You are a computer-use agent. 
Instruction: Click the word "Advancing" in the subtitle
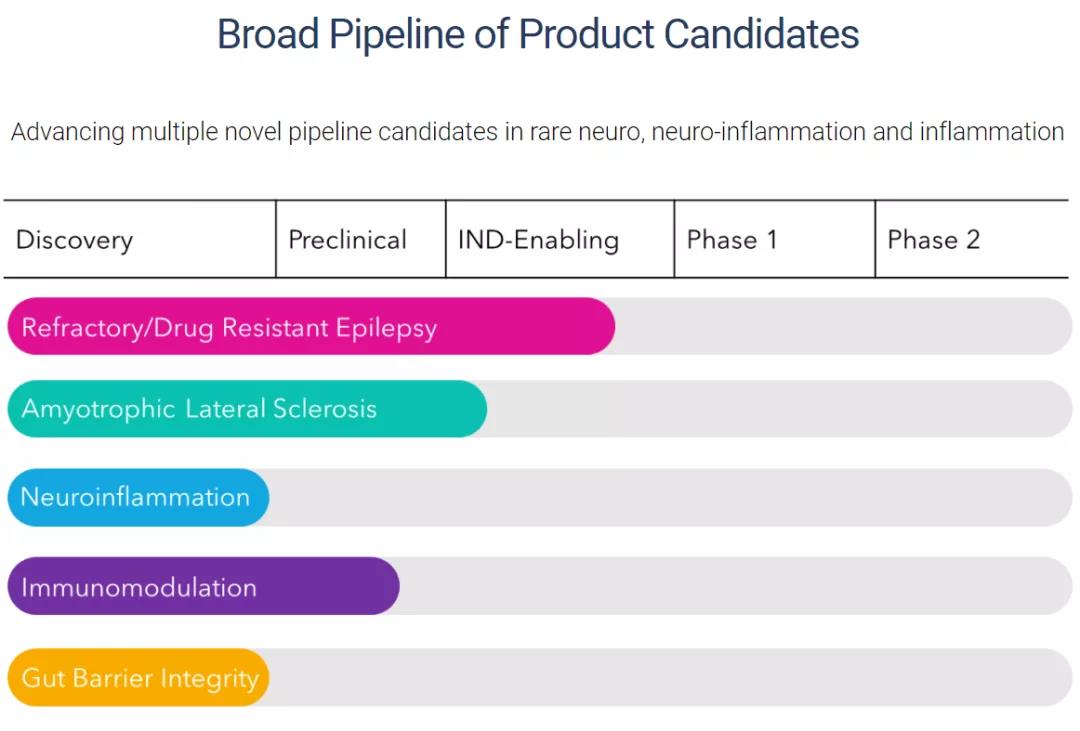click(x=67, y=132)
